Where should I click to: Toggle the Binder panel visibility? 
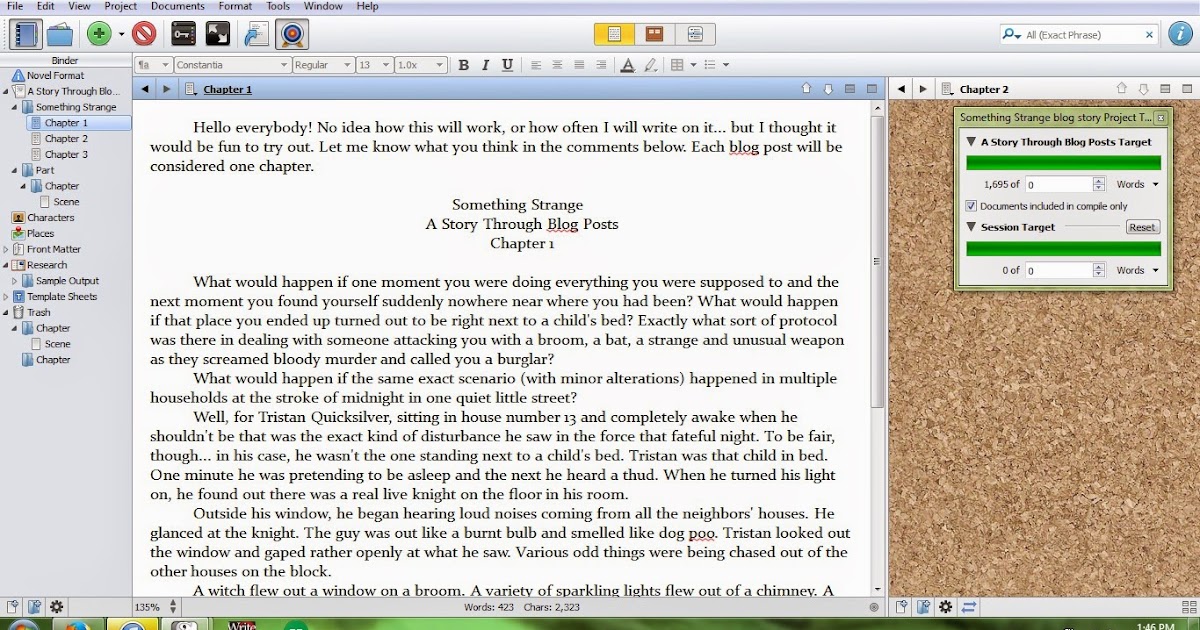point(25,33)
